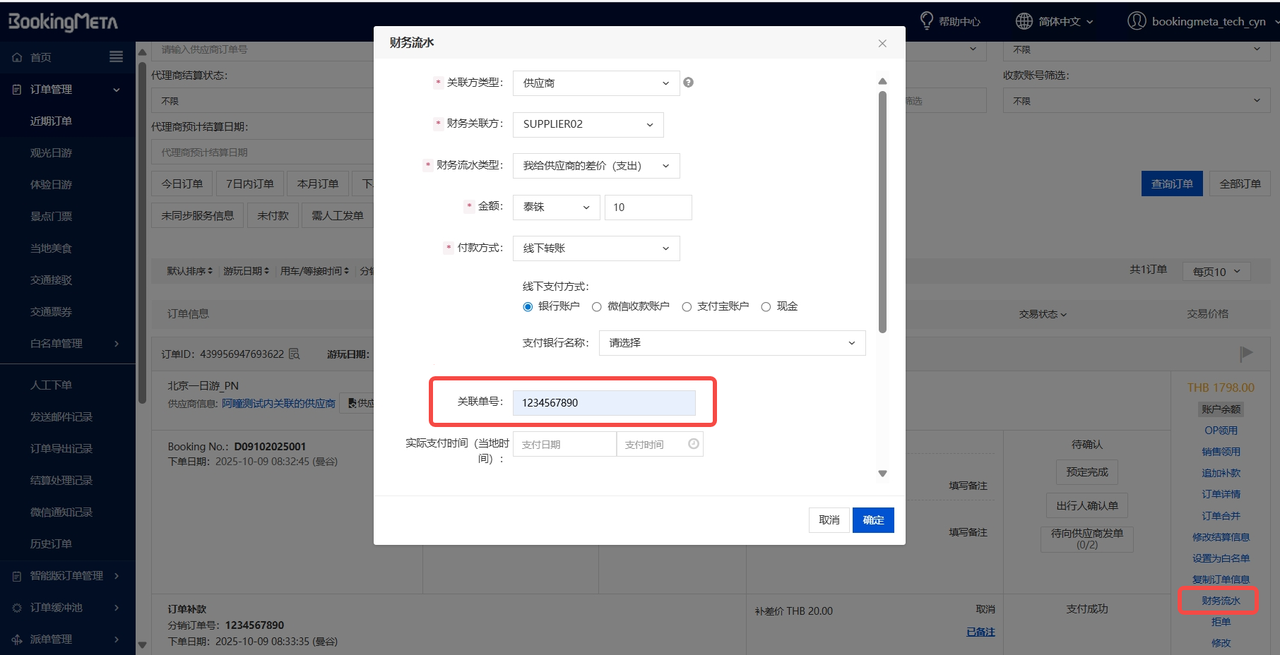Open the 每页10 page size dropdown

click(x=1216, y=270)
